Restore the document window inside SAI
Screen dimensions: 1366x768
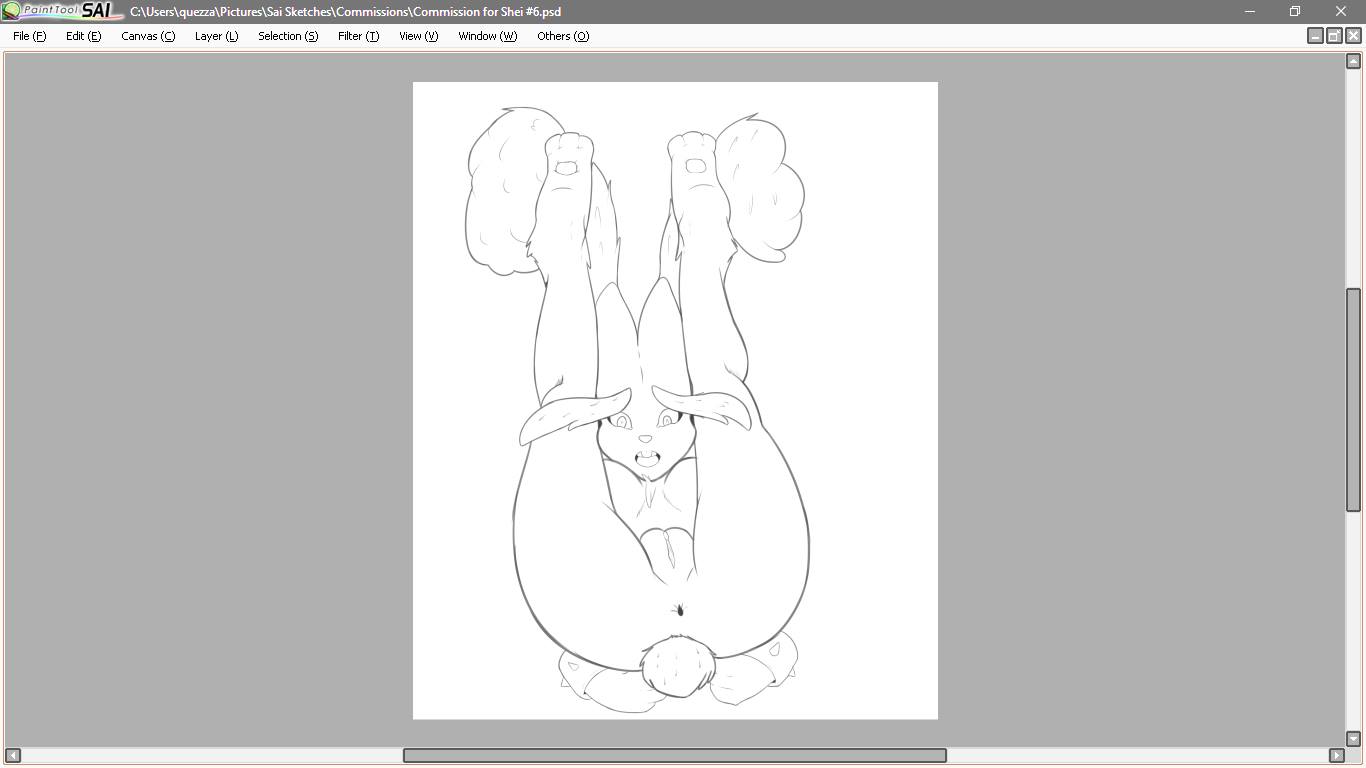[1334, 36]
